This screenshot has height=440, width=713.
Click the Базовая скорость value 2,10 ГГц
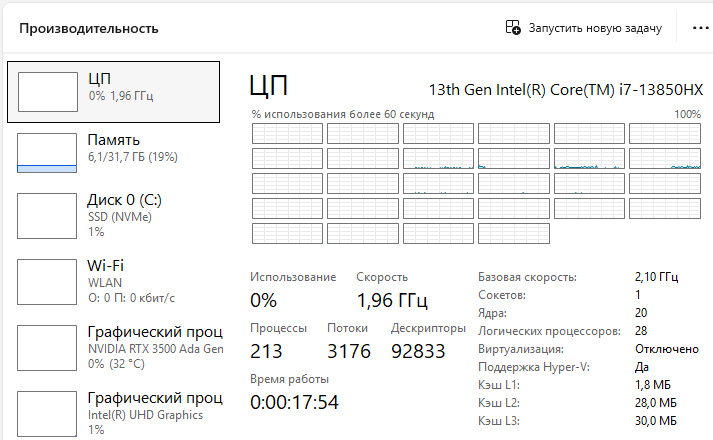pos(656,276)
